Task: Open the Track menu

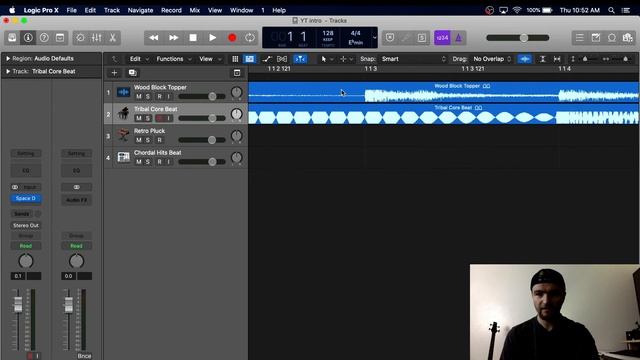Action: point(112,10)
